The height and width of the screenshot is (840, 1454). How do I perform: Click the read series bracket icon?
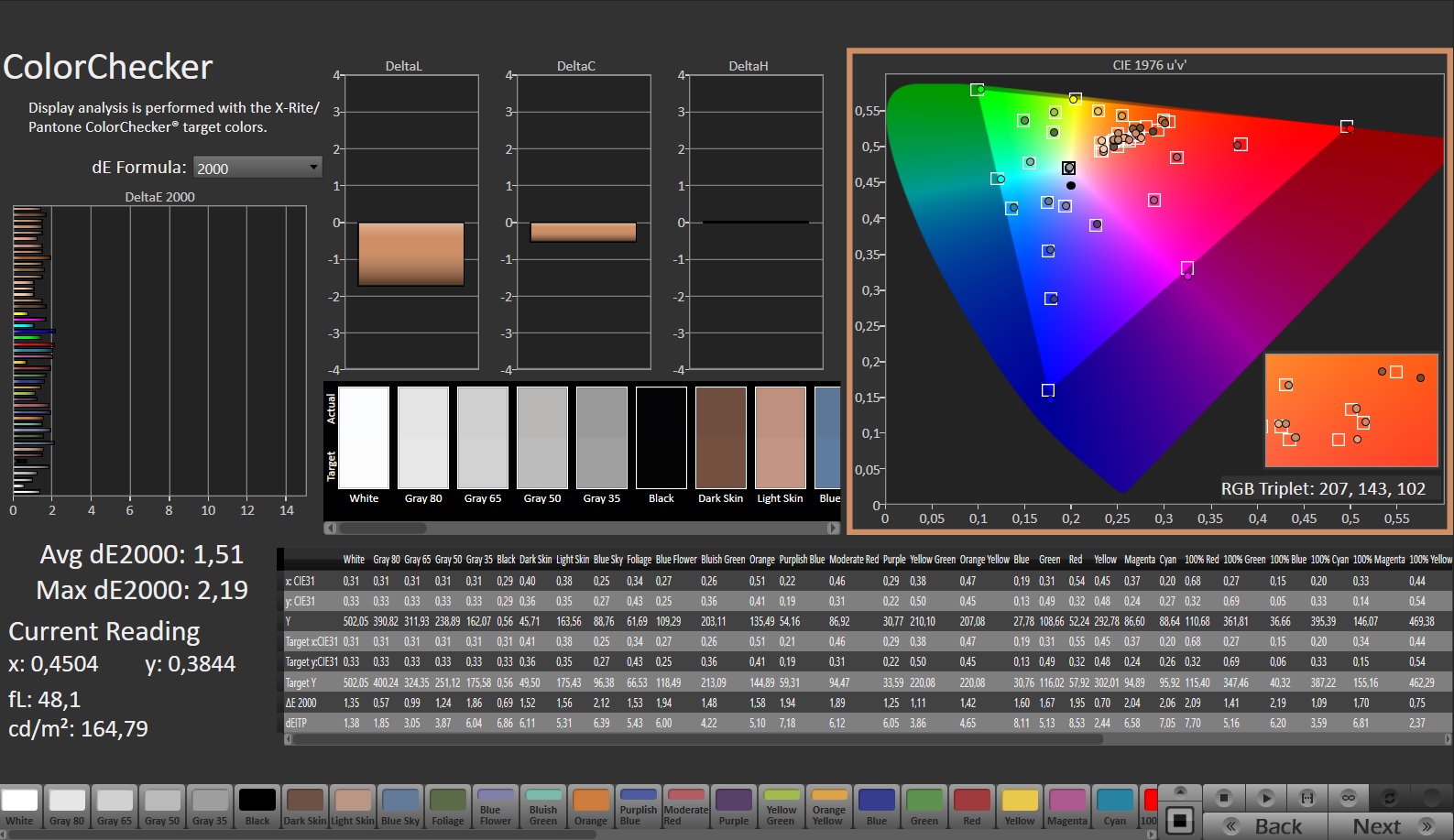point(1307,798)
